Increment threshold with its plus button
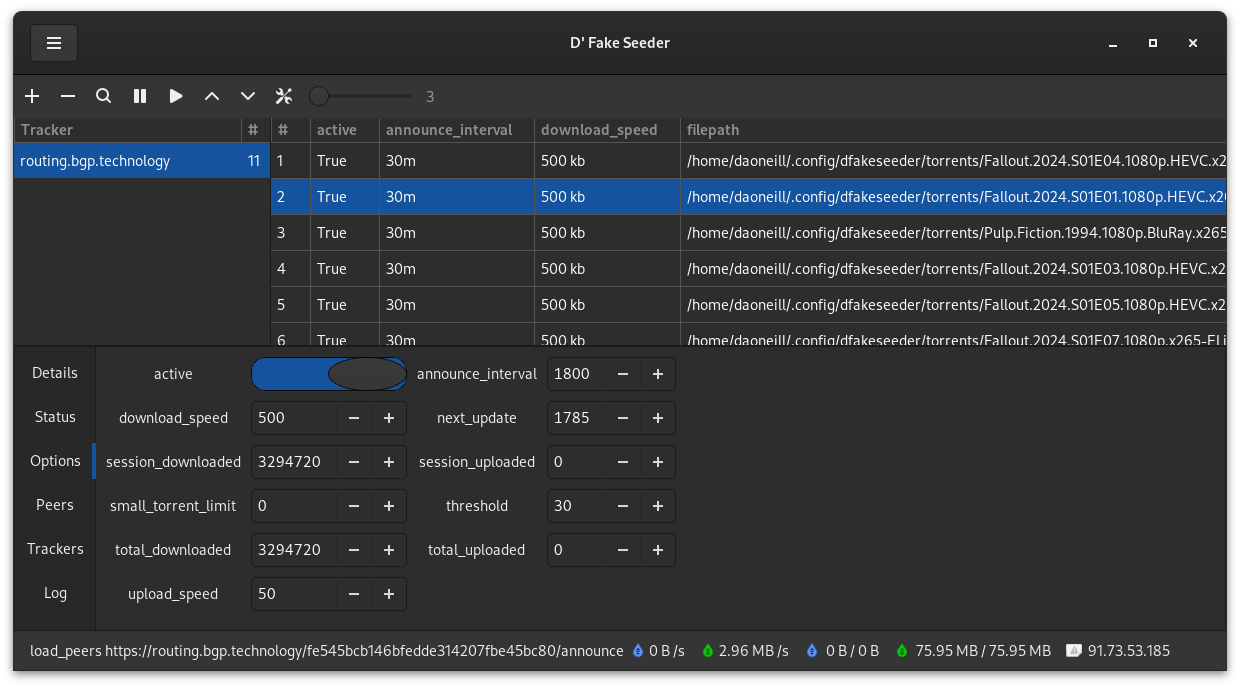The width and height of the screenshot is (1240, 687). [657, 506]
